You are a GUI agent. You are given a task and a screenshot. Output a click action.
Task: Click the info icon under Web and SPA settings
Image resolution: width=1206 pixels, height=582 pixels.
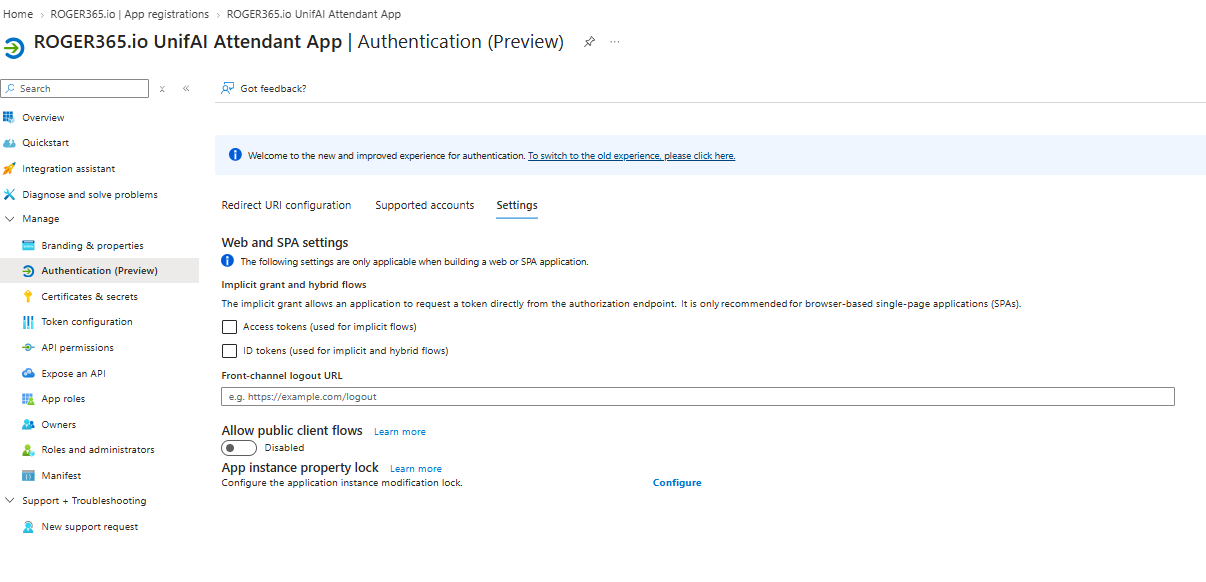(227, 261)
